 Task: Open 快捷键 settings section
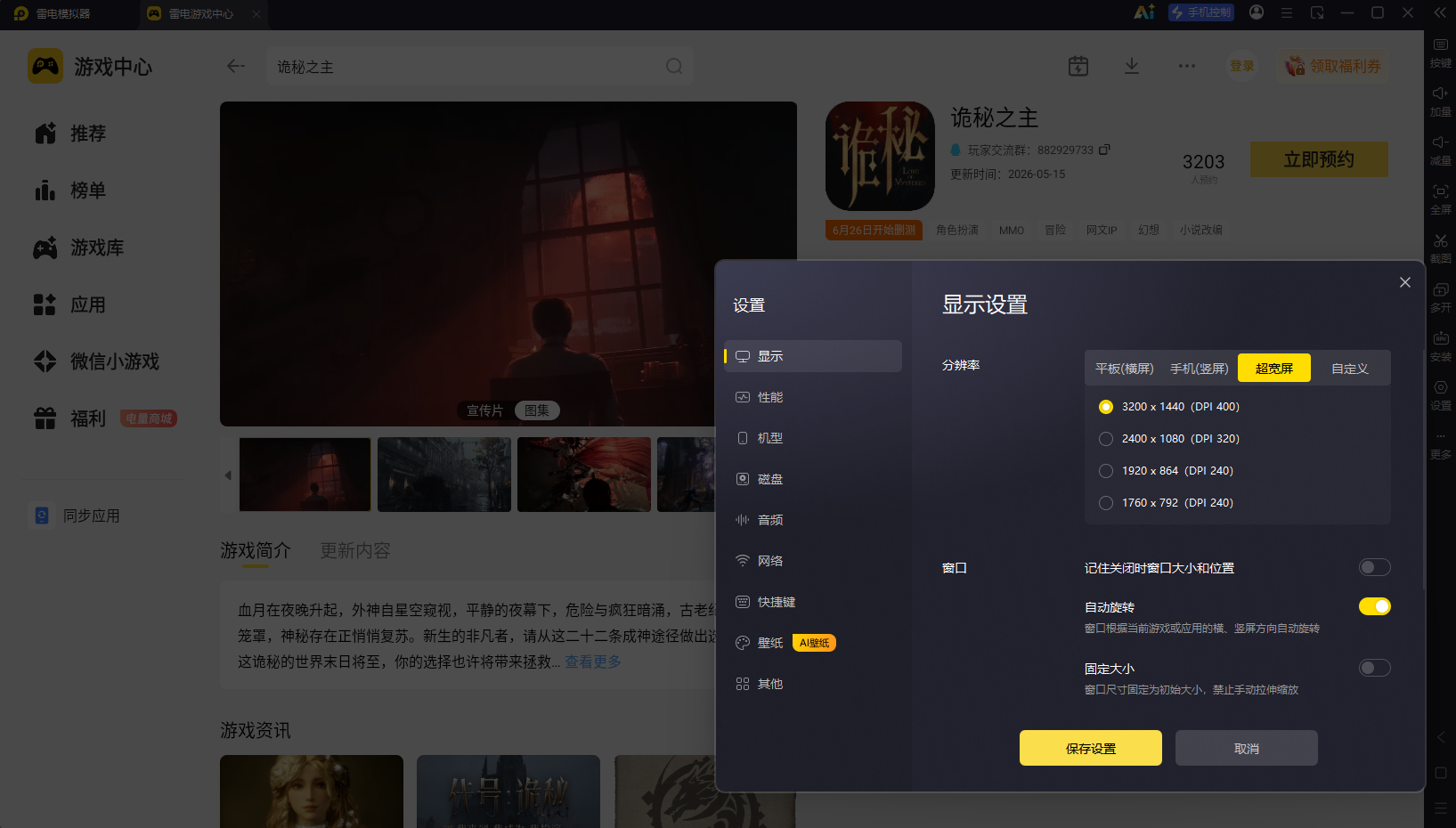(813, 602)
